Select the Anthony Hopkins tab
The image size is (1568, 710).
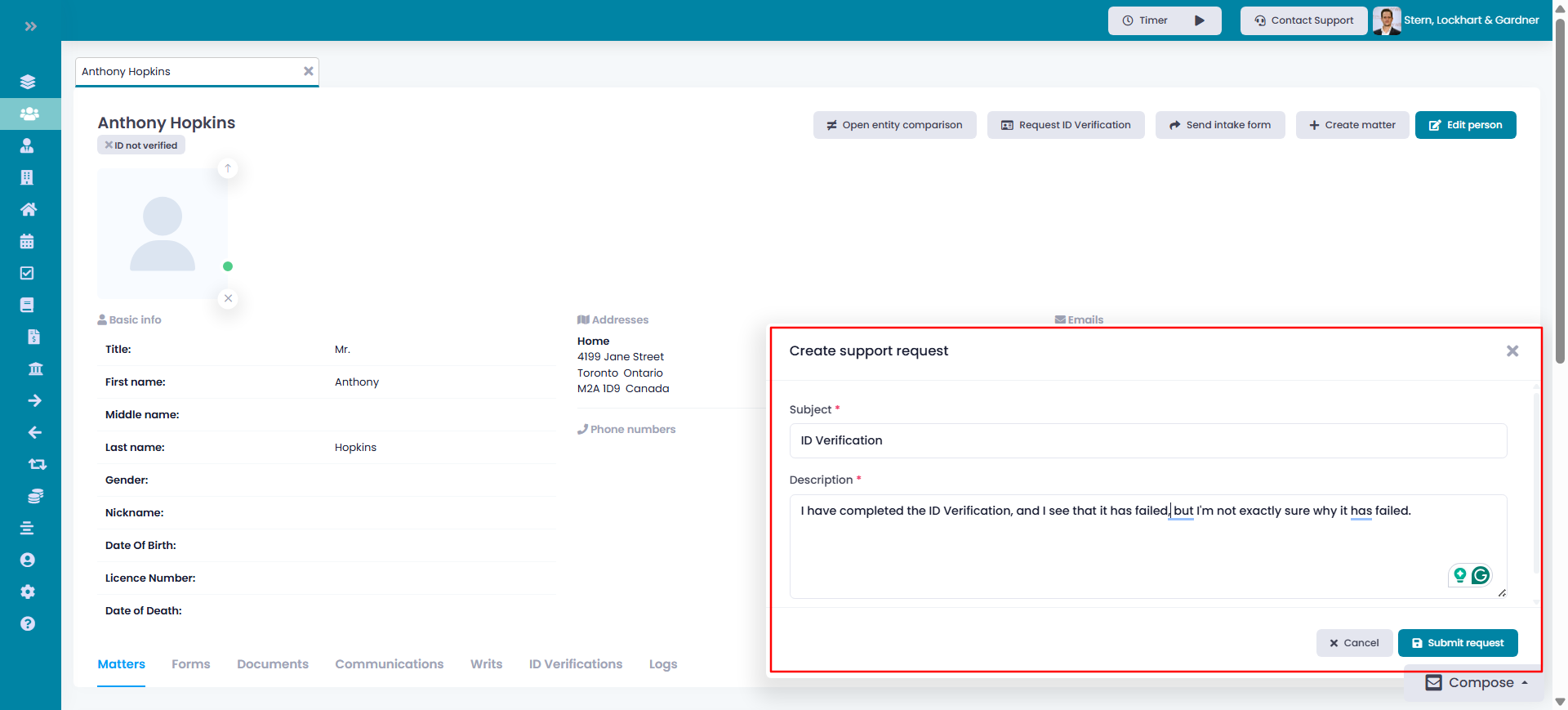click(197, 72)
